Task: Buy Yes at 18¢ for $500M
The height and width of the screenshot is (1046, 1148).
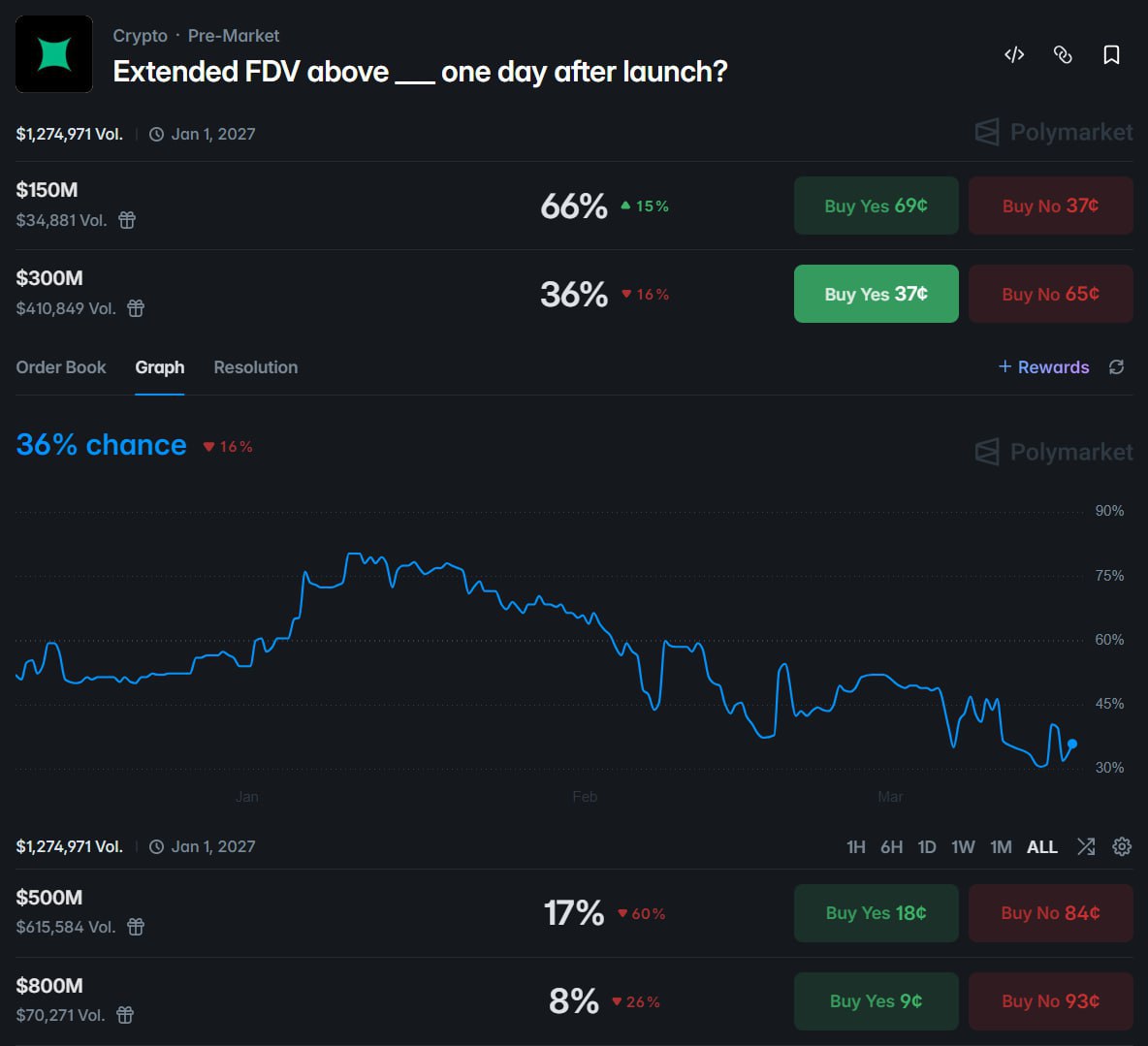Action: [x=876, y=913]
